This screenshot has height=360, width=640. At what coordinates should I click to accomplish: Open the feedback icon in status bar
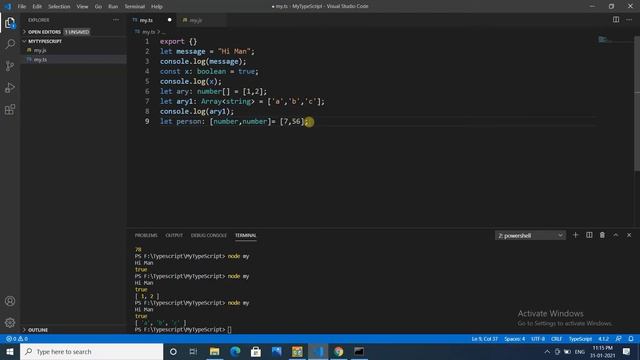pos(619,339)
